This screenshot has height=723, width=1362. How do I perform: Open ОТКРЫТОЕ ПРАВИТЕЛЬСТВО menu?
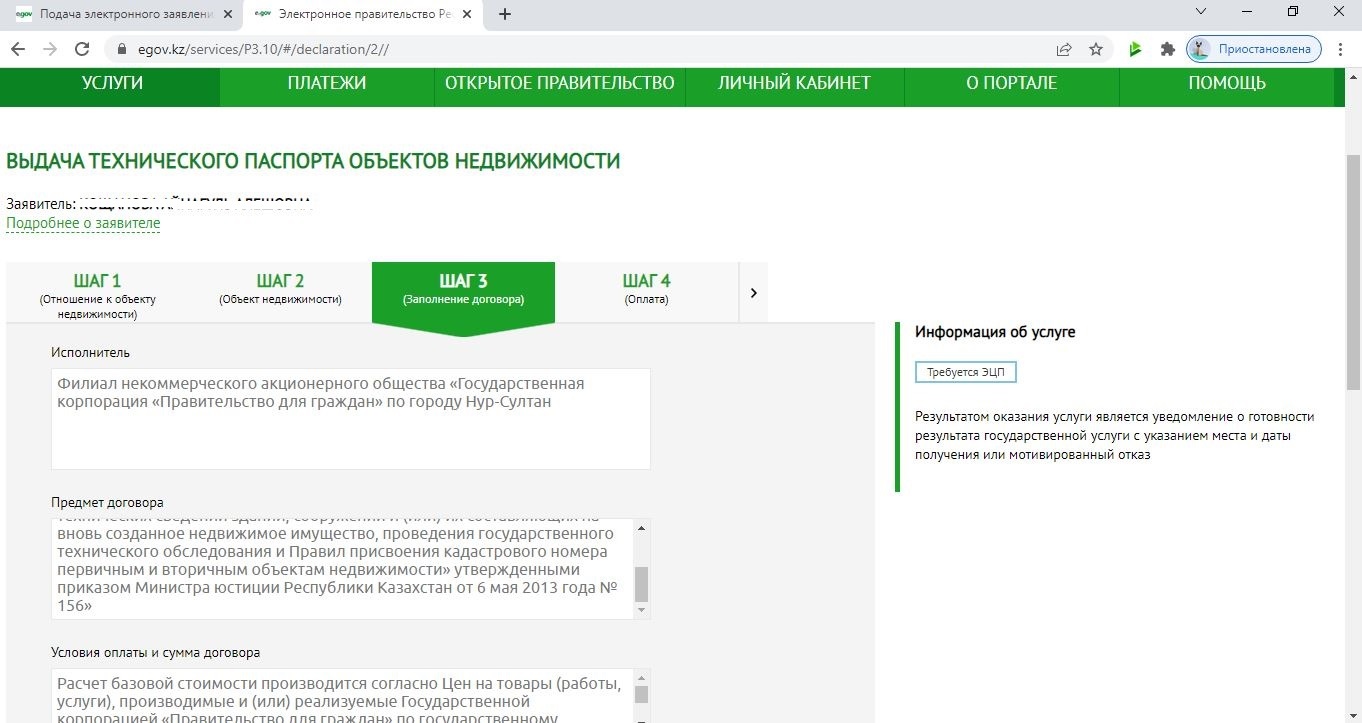click(x=560, y=84)
